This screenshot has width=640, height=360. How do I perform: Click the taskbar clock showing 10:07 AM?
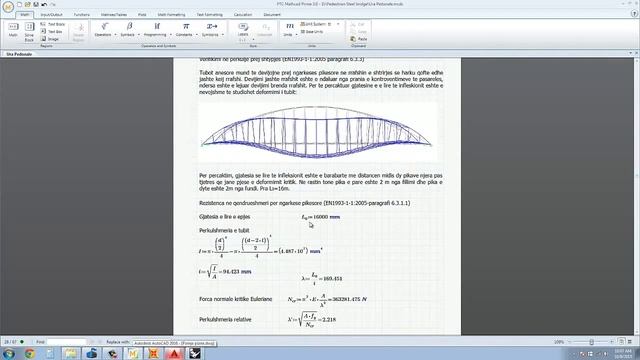(x=624, y=353)
